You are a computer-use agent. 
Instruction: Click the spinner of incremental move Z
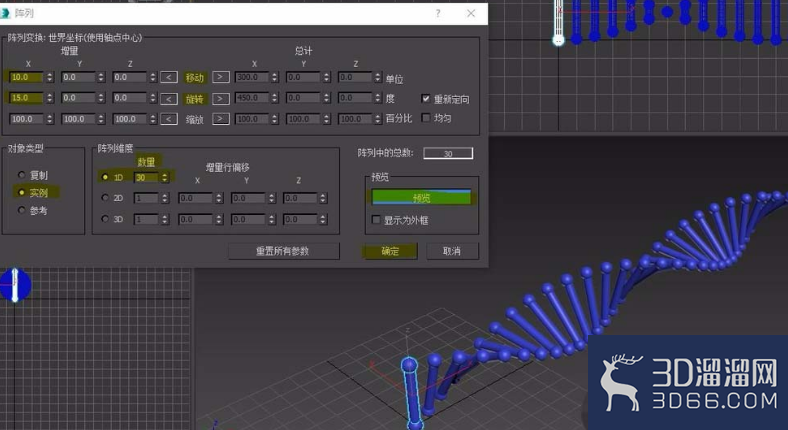153,77
